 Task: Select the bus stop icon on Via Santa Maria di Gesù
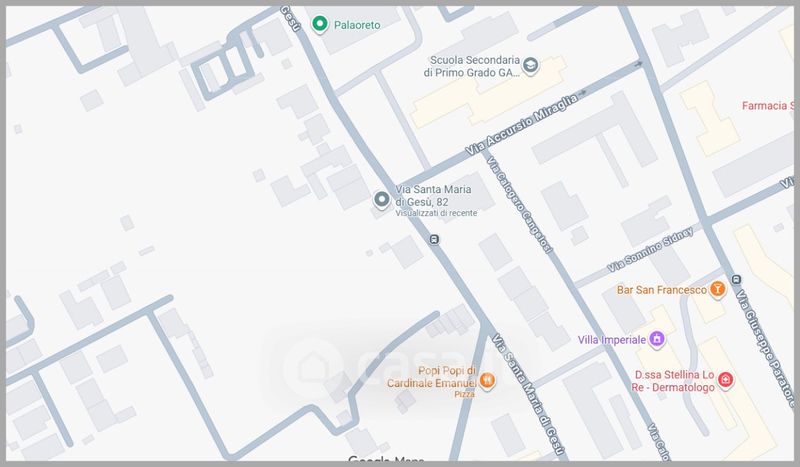point(434,239)
